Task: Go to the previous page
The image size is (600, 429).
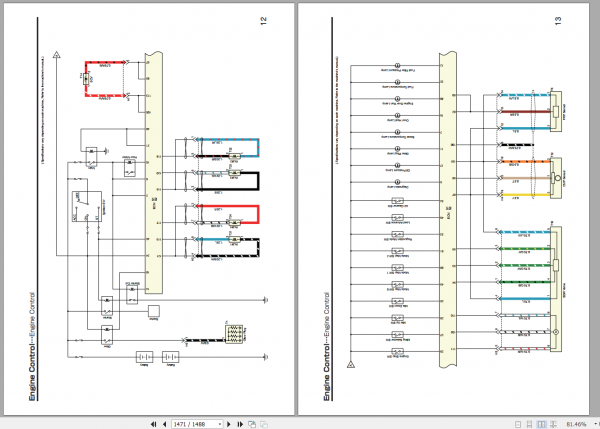Action: [x=165, y=424]
